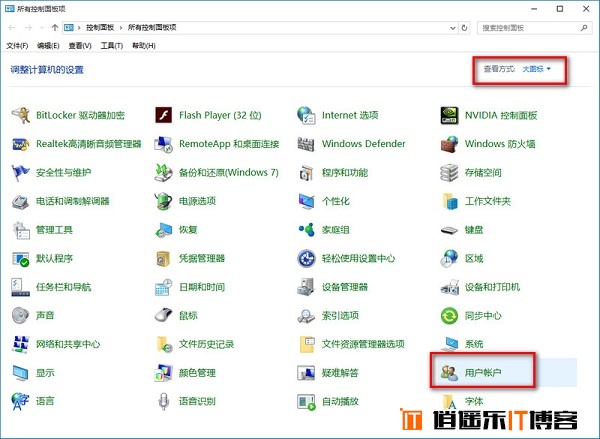Open 同步中心 green icon
This screenshot has width=600, height=439.
[x=449, y=316]
